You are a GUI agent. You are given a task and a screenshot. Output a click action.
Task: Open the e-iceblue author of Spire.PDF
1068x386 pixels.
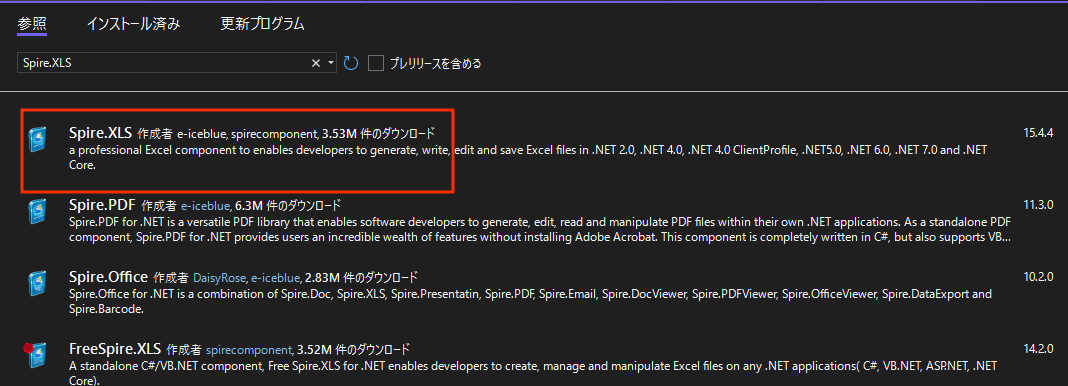coord(206,205)
